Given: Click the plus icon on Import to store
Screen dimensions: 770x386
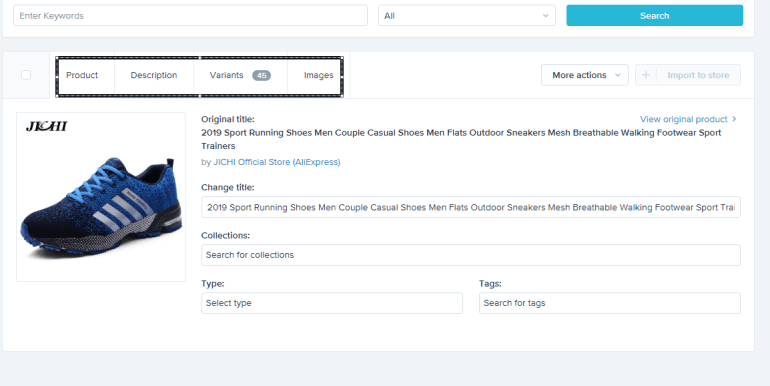Looking at the screenshot, I should pyautogui.click(x=646, y=75).
